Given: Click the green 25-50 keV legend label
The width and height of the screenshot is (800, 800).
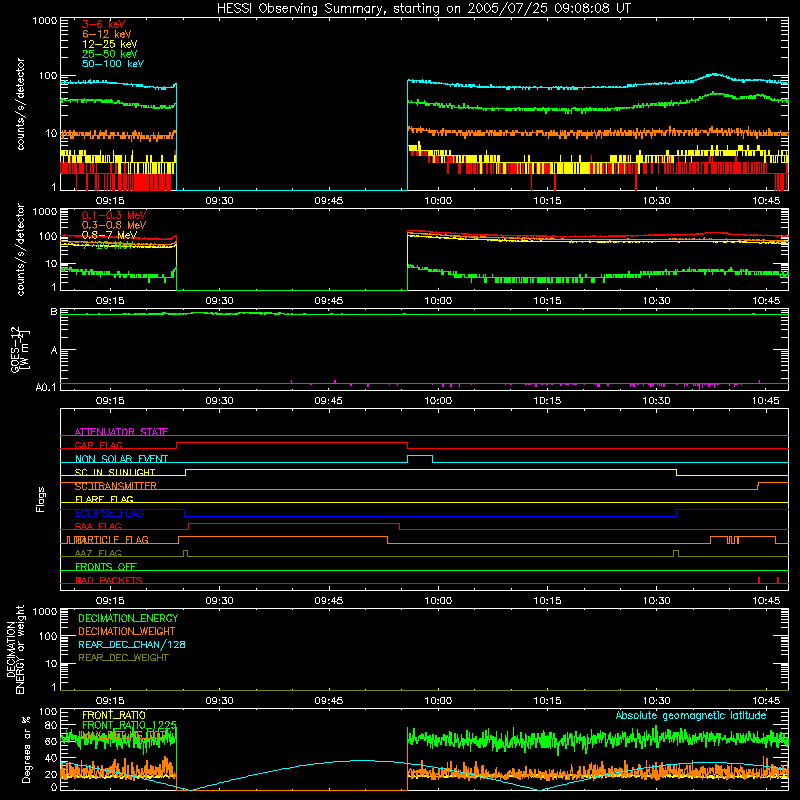Looking at the screenshot, I should (x=109, y=54).
